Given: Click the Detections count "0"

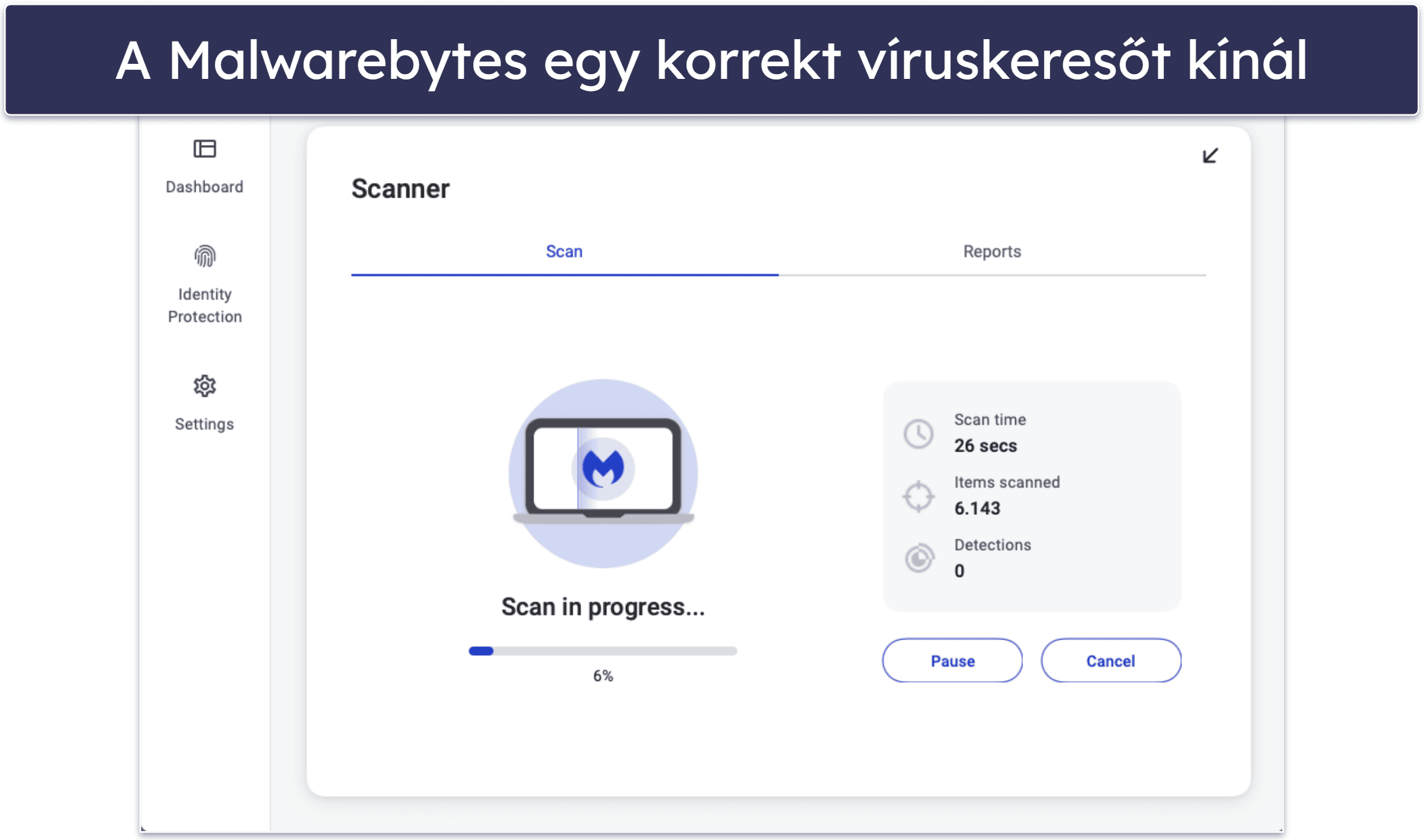Looking at the screenshot, I should point(959,571).
